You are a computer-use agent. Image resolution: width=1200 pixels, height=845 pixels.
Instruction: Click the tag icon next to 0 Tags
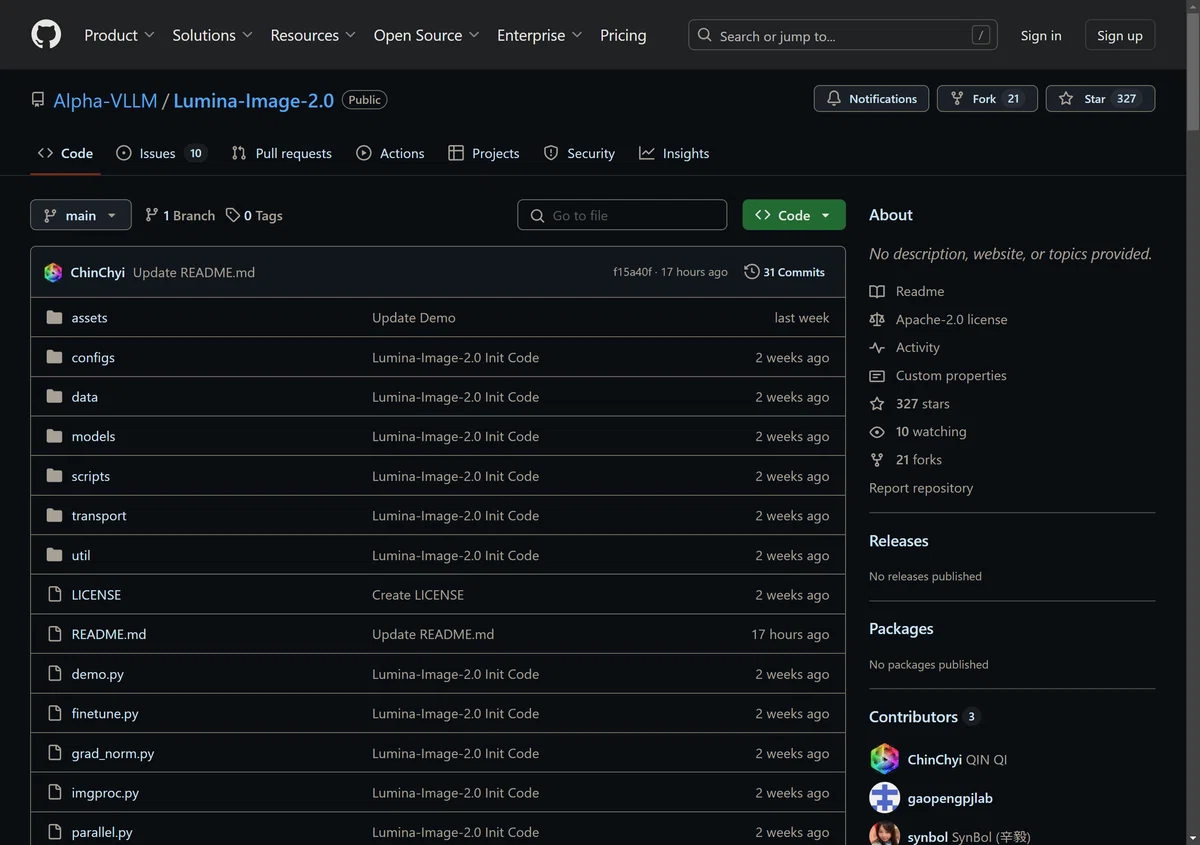(x=233, y=215)
